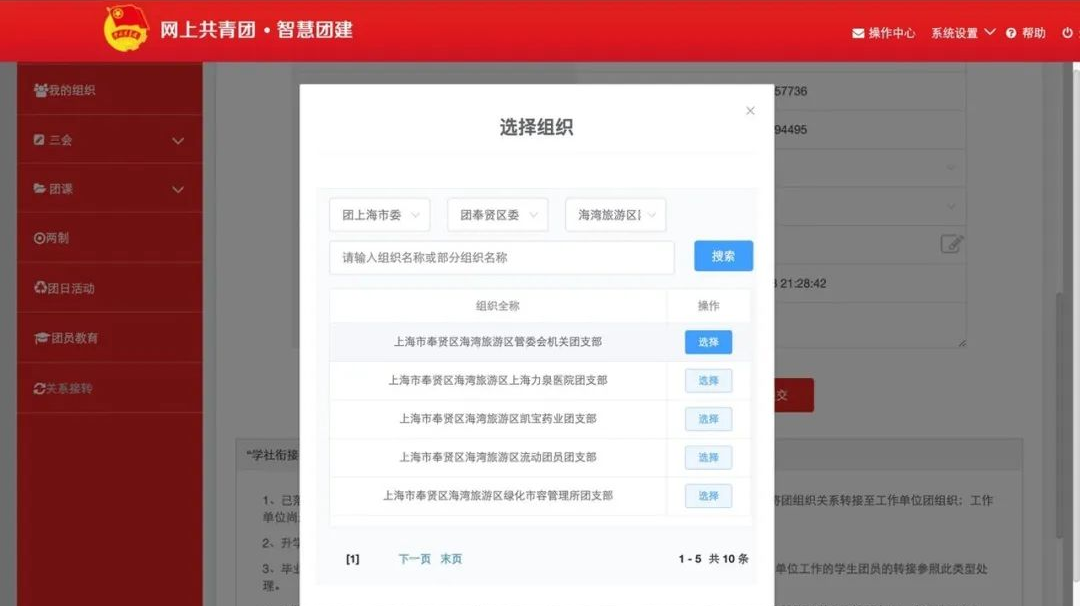Select 上海市奉贤区海湾旅游区管委会机关团支部
This screenshot has width=1080, height=606.
click(707, 342)
